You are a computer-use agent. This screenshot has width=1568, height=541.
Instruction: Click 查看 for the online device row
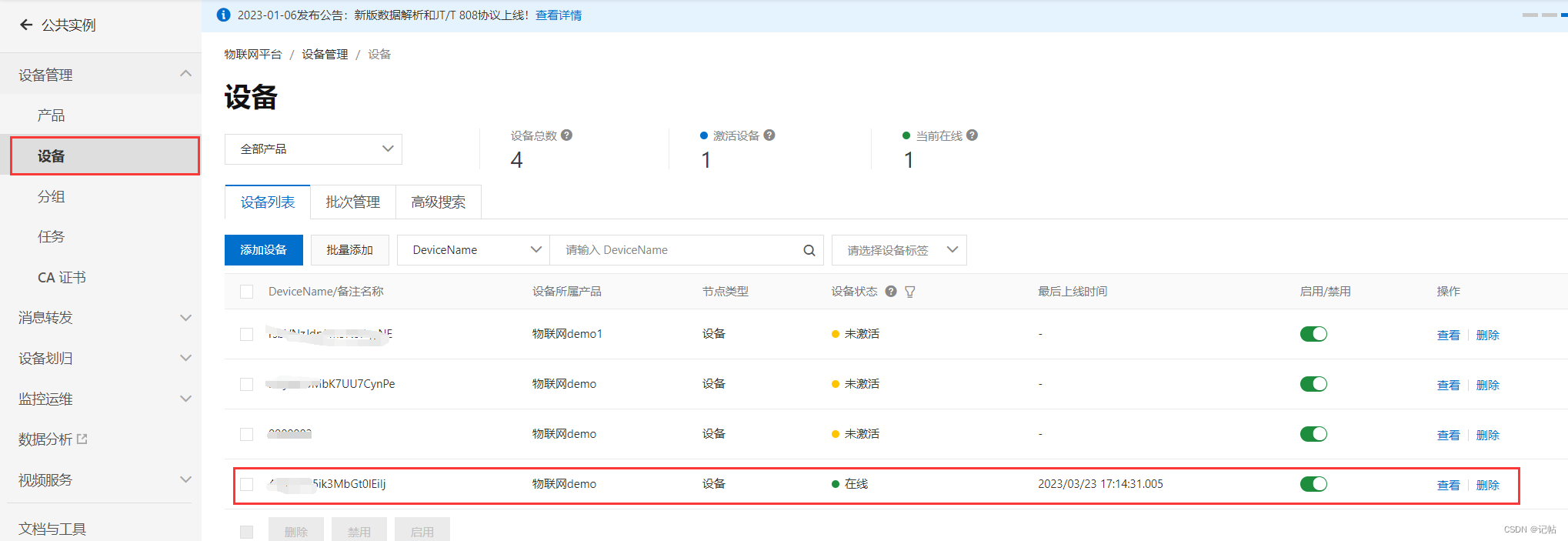pyautogui.click(x=1448, y=485)
